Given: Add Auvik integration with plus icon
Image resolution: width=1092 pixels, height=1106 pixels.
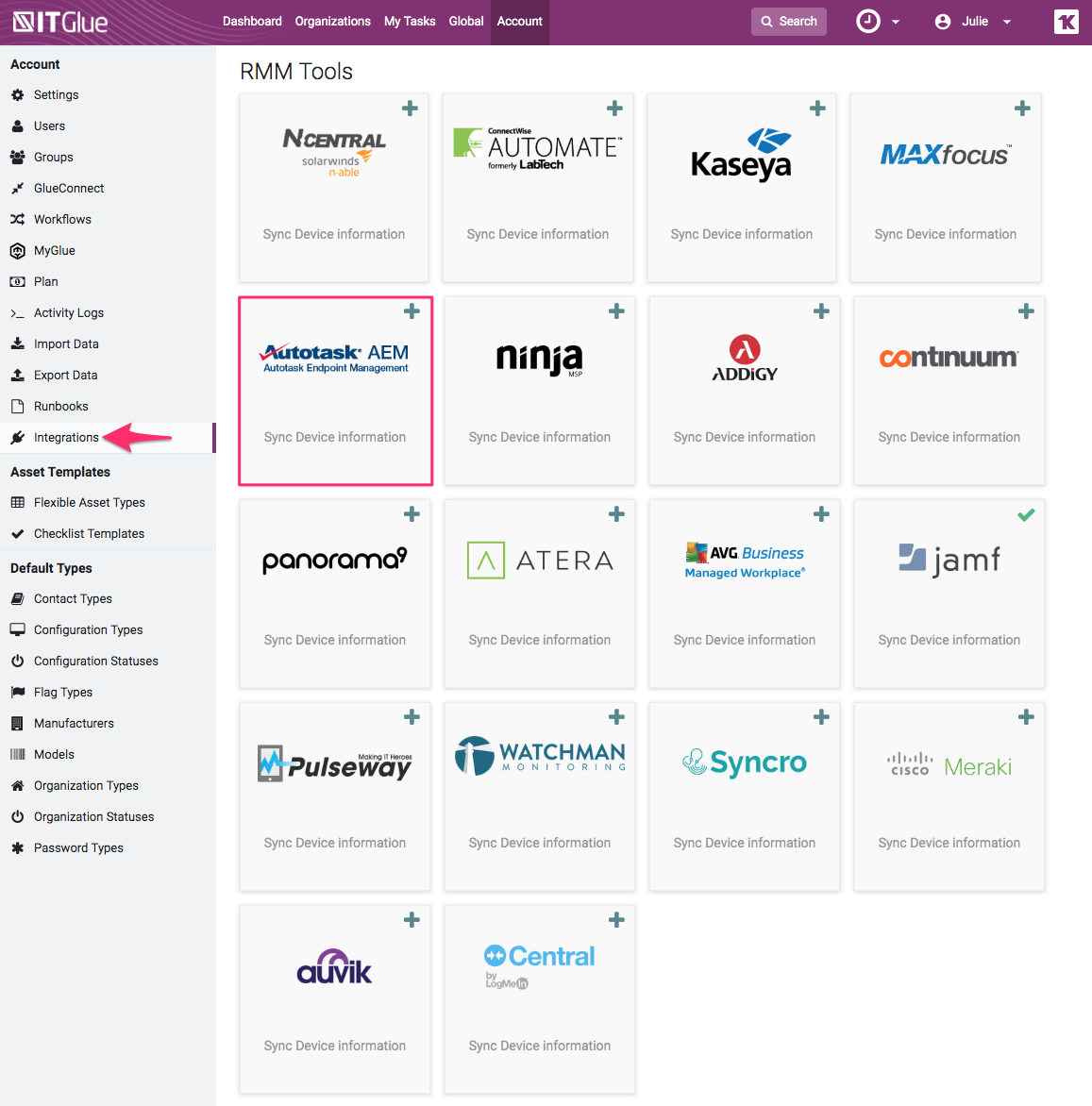Looking at the screenshot, I should click(412, 920).
